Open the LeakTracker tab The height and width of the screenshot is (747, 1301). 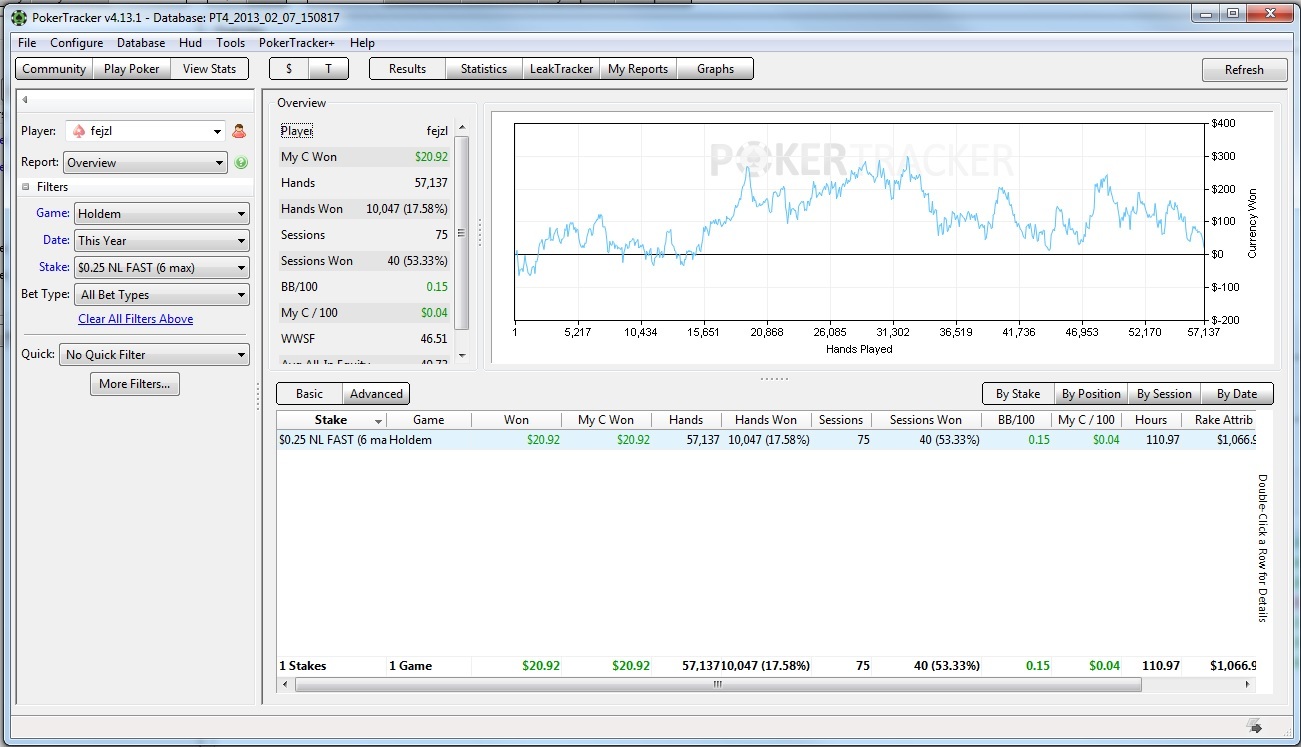561,69
